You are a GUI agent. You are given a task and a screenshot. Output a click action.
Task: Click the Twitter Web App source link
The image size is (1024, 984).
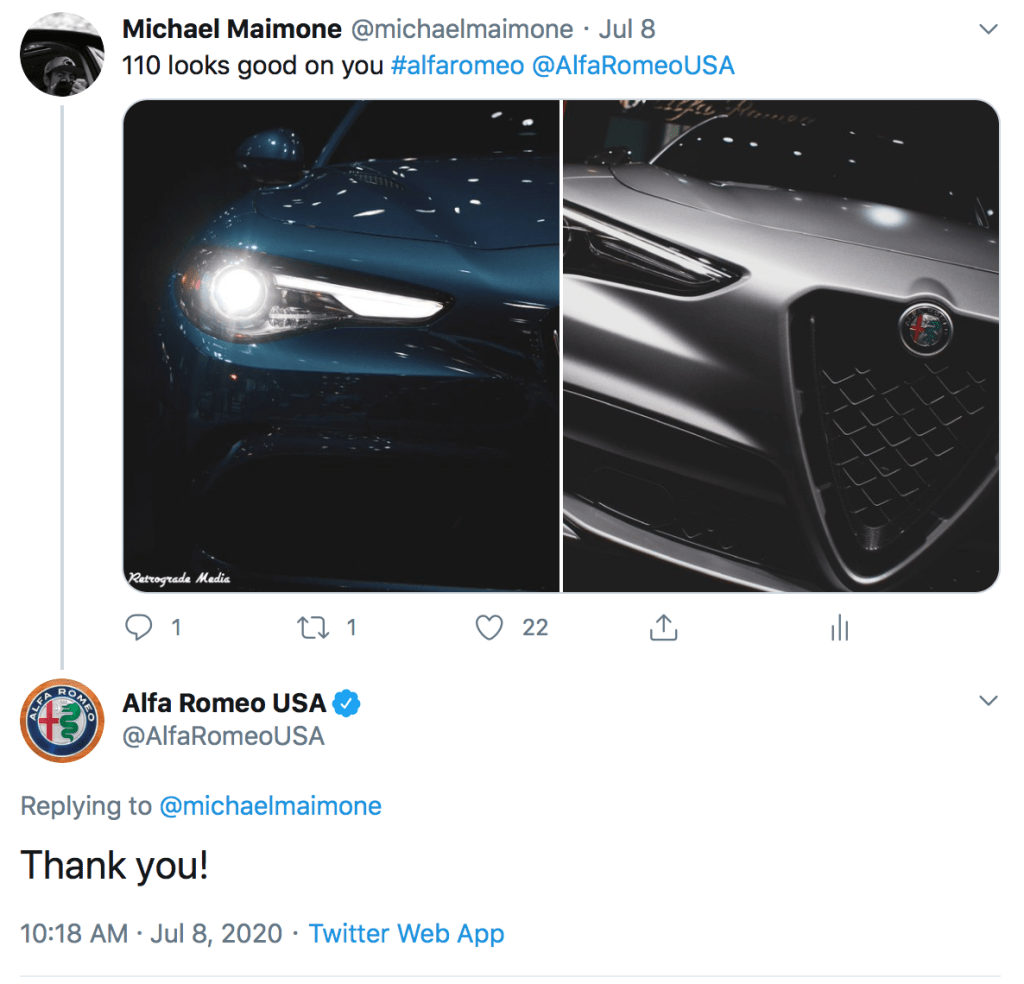point(406,934)
